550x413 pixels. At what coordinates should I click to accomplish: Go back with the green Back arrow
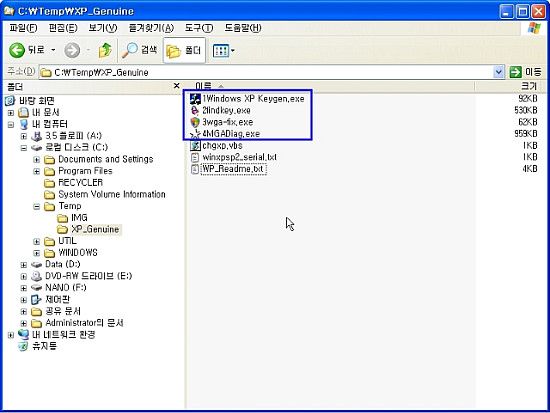tap(16, 51)
